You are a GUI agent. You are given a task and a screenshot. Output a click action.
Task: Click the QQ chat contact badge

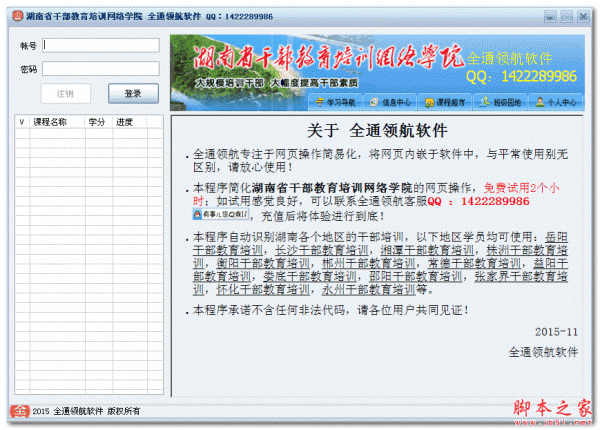pyautogui.click(x=221, y=214)
